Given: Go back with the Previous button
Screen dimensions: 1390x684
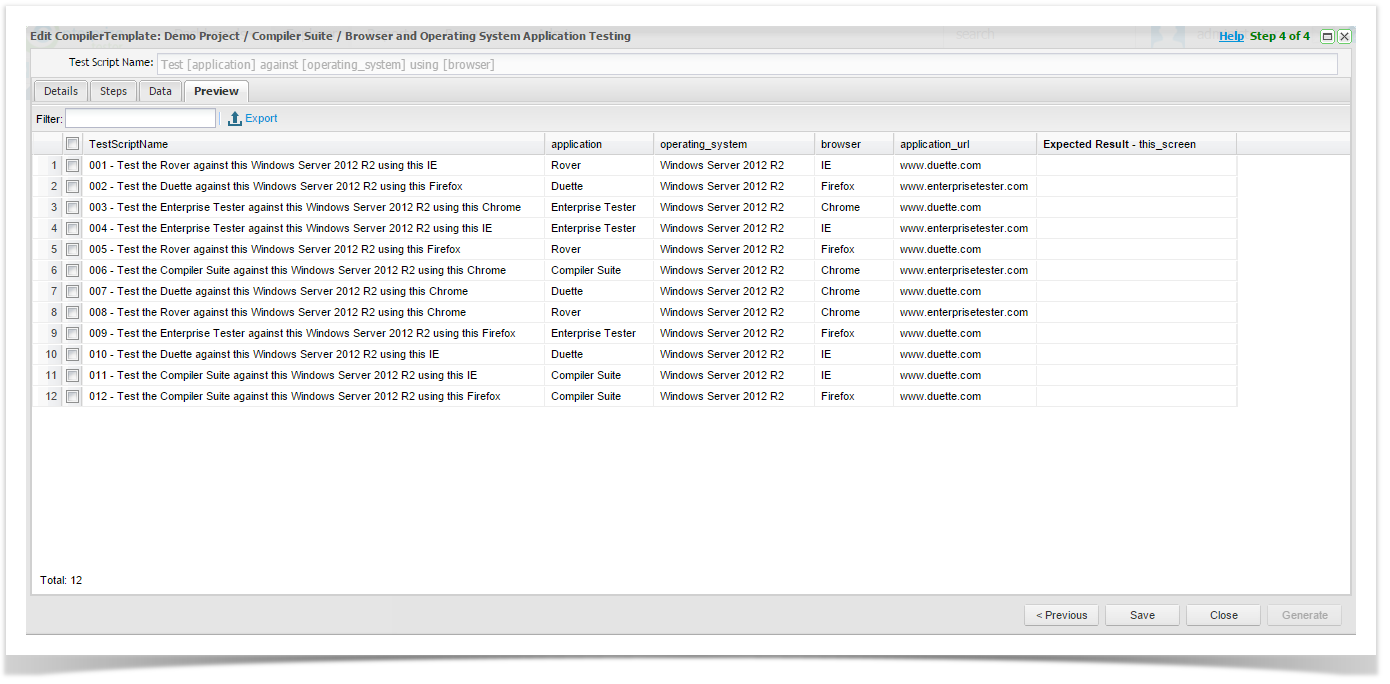Looking at the screenshot, I should tap(1061, 616).
